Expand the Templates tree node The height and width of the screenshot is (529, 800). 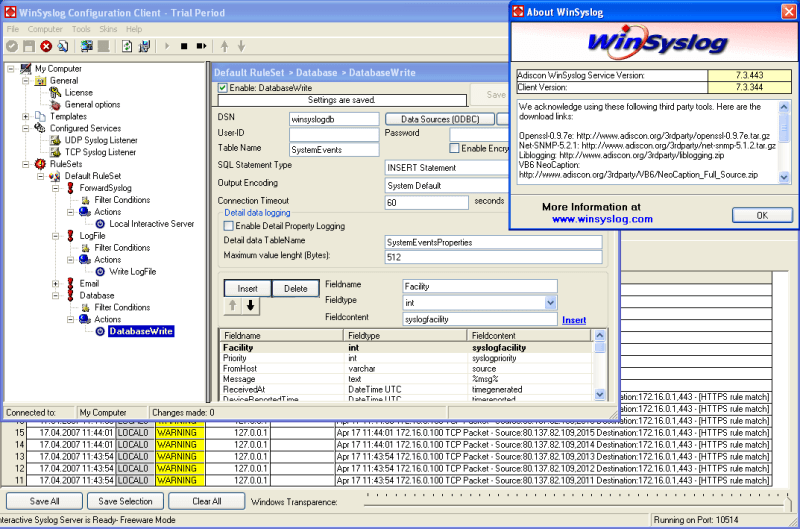(27, 116)
